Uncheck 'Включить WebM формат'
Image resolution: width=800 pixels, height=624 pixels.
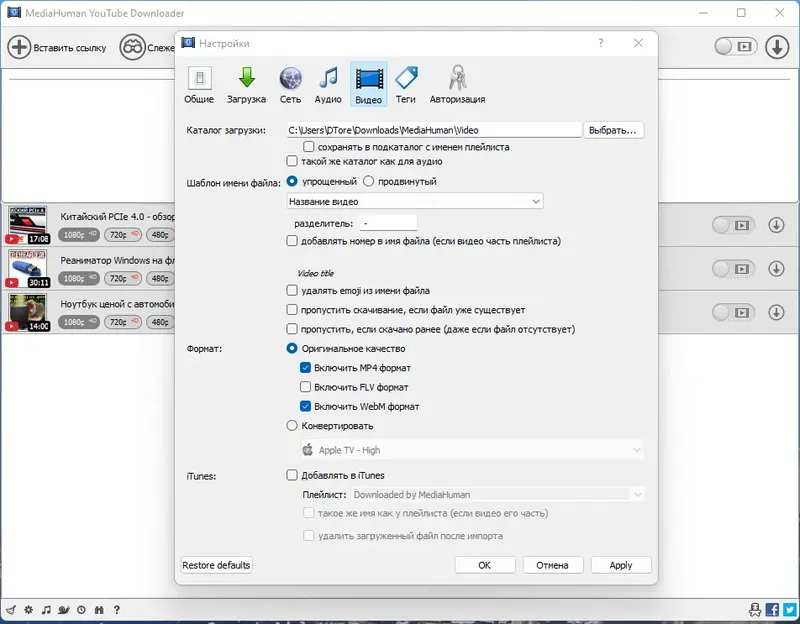tap(305, 406)
